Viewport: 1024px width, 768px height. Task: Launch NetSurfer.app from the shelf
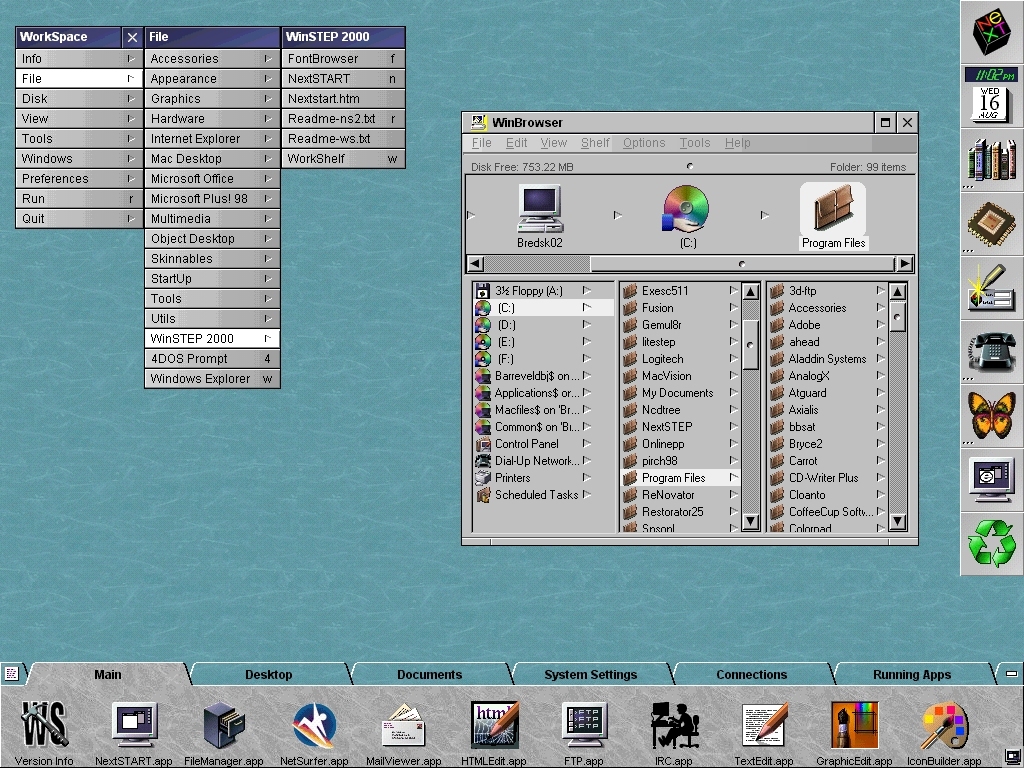point(314,733)
